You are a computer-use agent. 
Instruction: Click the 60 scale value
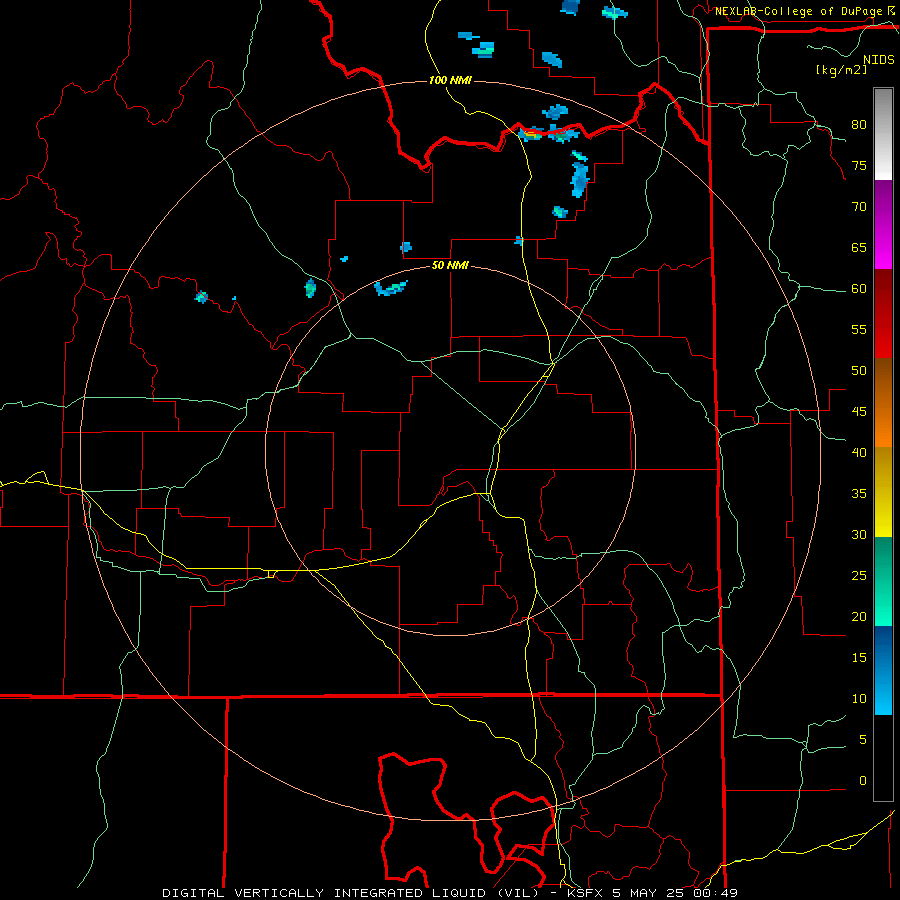[859, 289]
